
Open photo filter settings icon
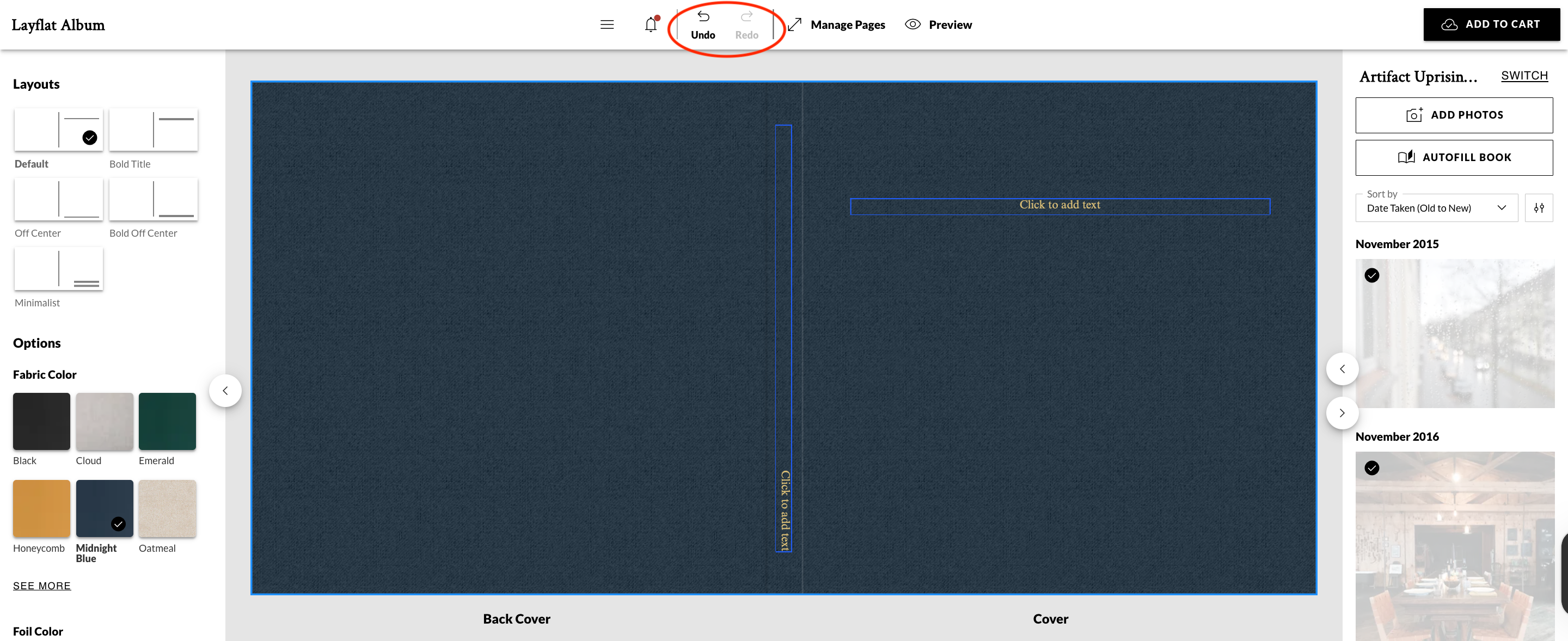click(1538, 208)
